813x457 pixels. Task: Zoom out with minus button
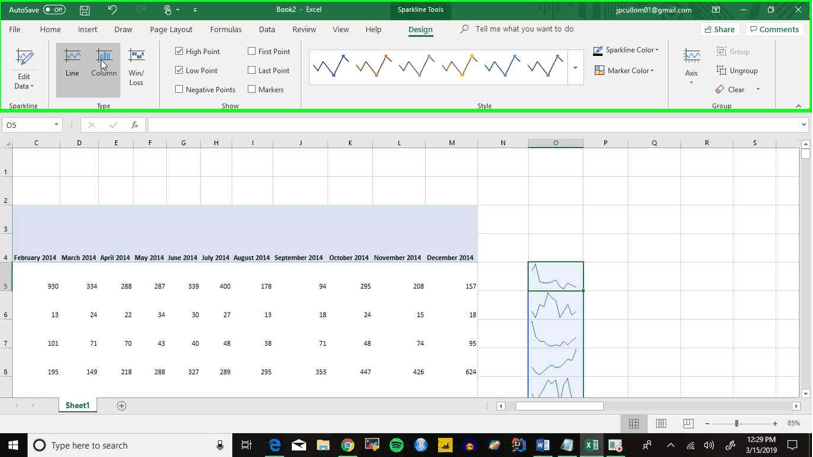point(707,424)
